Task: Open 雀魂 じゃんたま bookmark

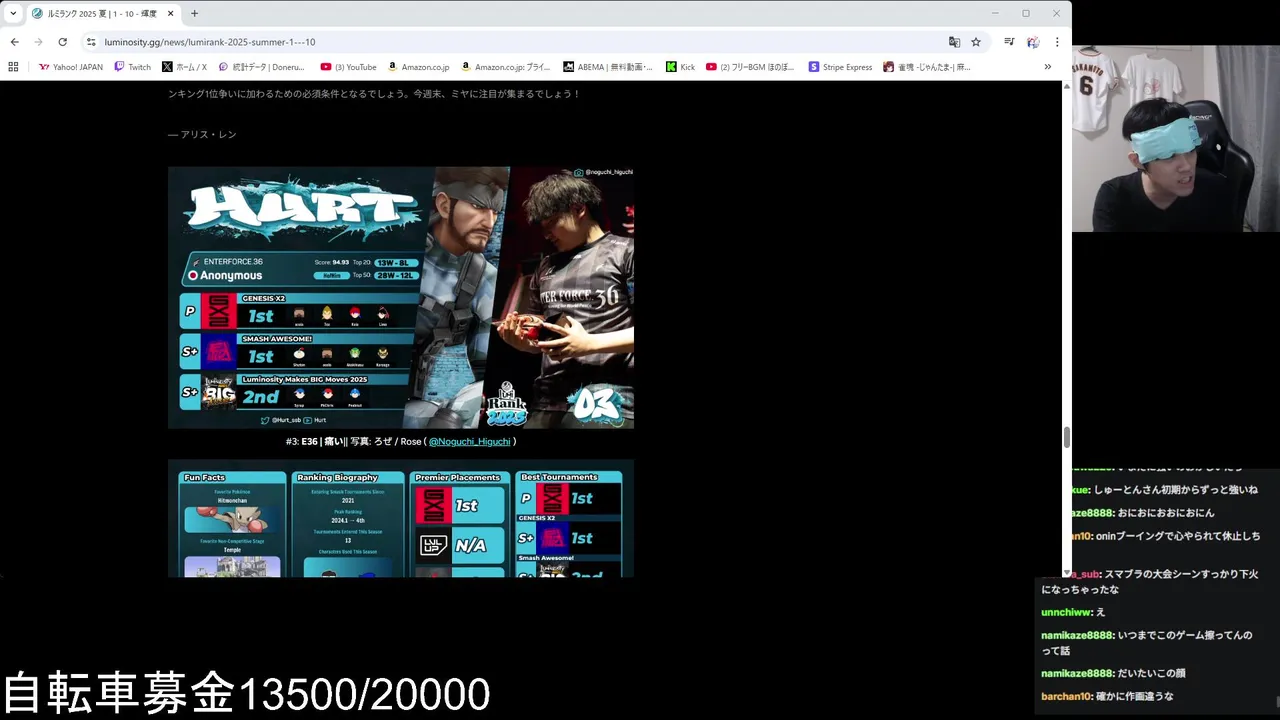Action: click(x=926, y=67)
